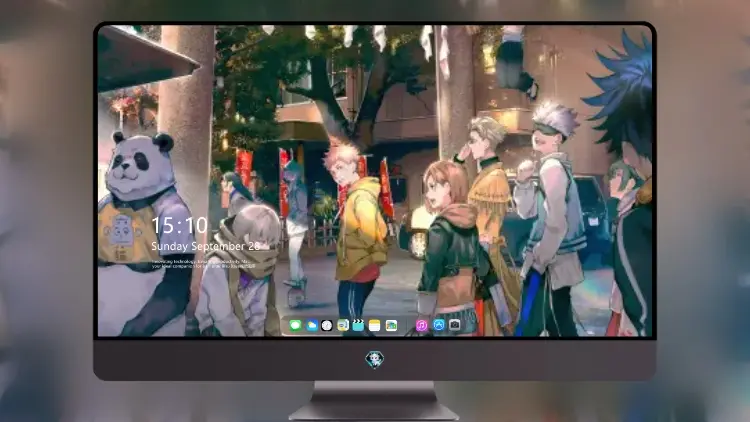Open the yellow chat-bubble app in the dock

342,325
